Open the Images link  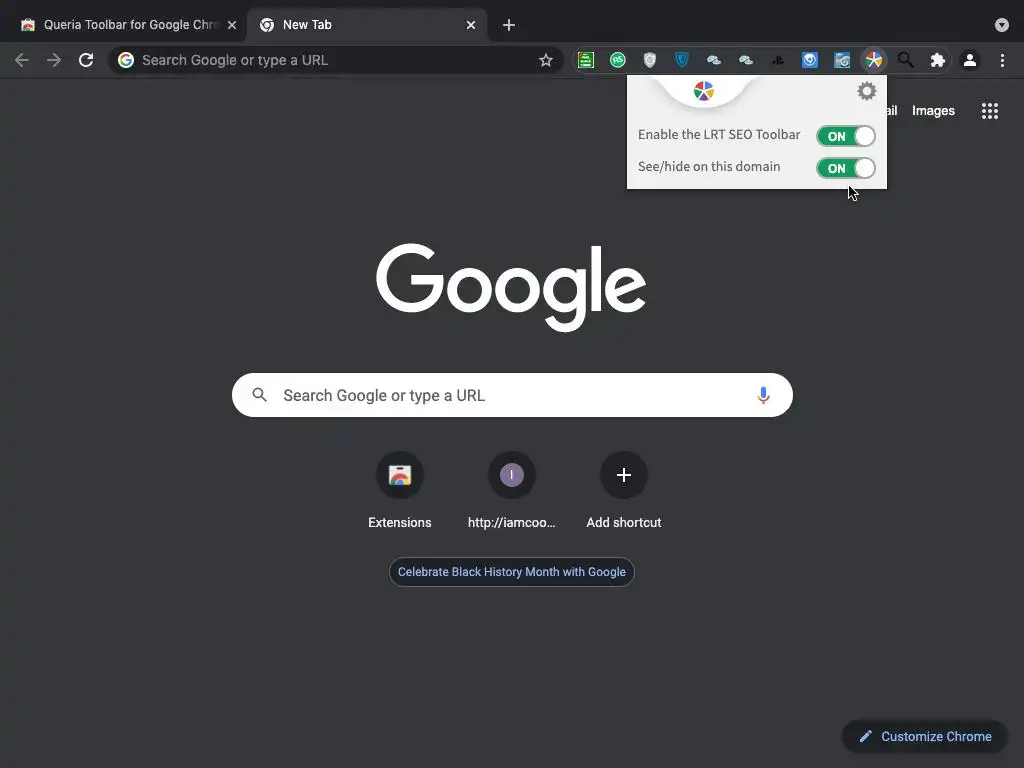[x=933, y=110]
